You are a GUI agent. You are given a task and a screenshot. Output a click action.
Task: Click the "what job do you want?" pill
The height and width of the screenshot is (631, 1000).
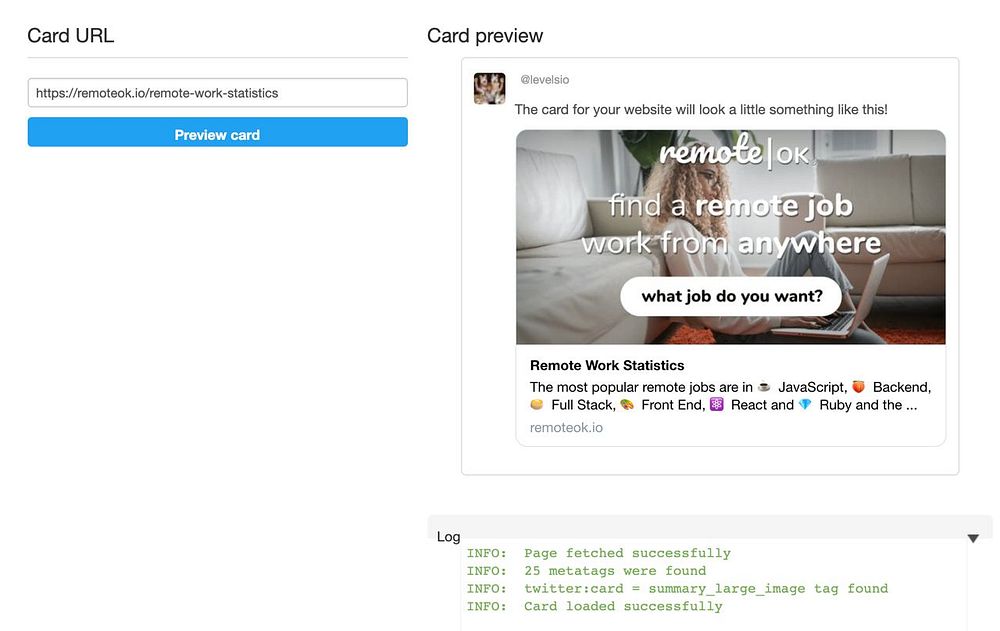[731, 296]
